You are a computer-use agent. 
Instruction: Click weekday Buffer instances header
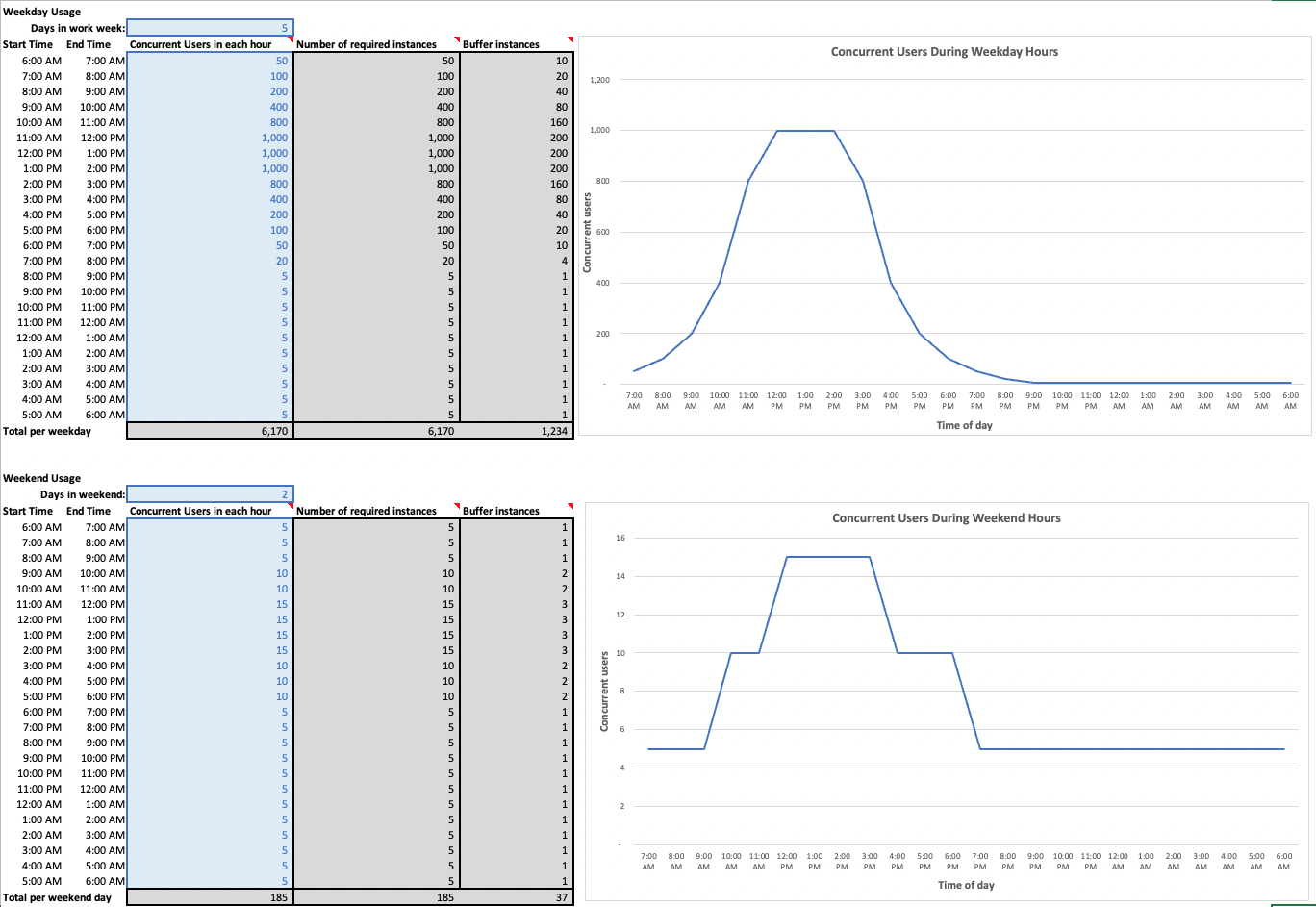tap(501, 44)
